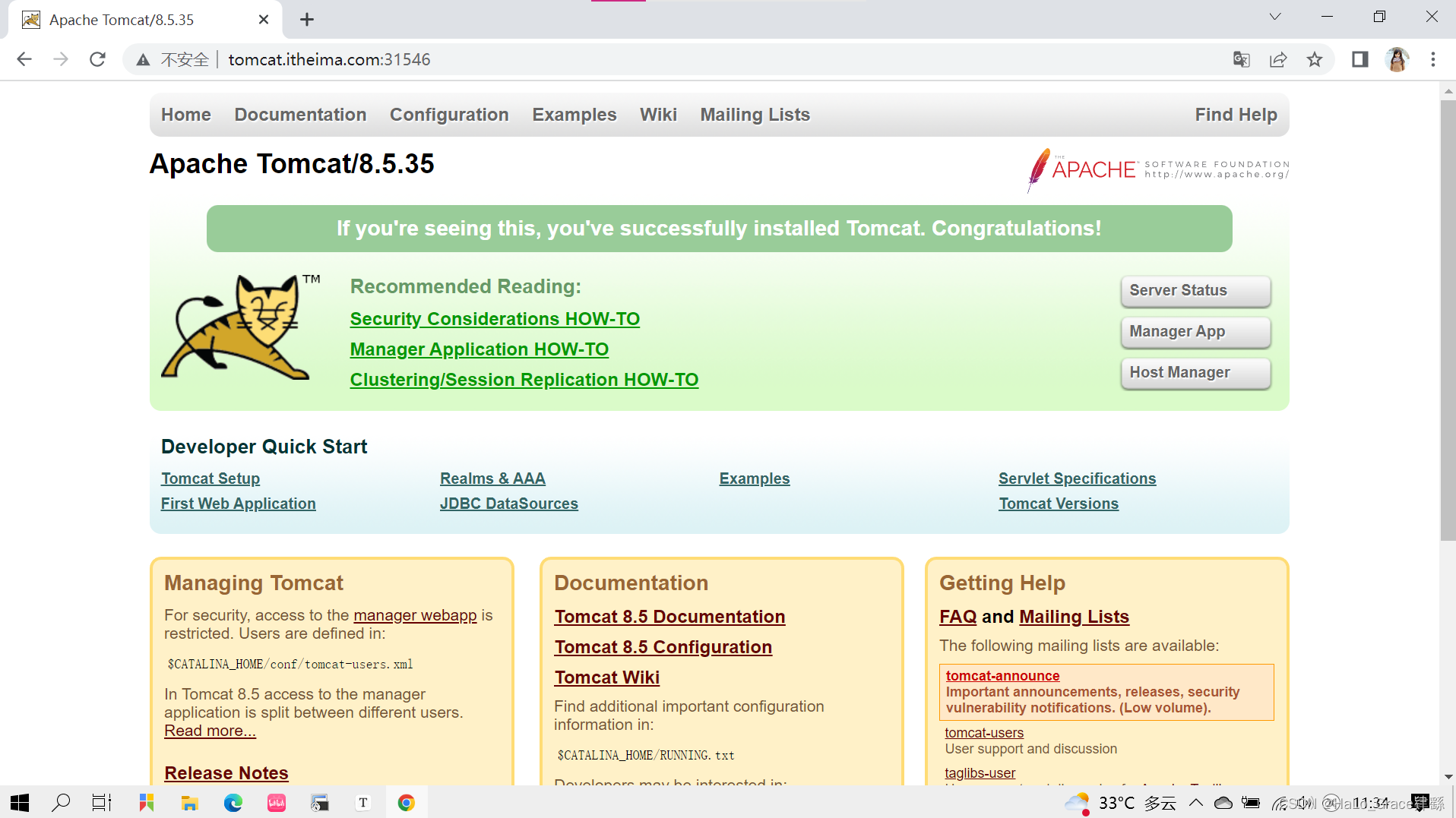Viewport: 1456px width, 818px height.
Task: Open the tomcat-announce mailing list link
Action: [1002, 675]
